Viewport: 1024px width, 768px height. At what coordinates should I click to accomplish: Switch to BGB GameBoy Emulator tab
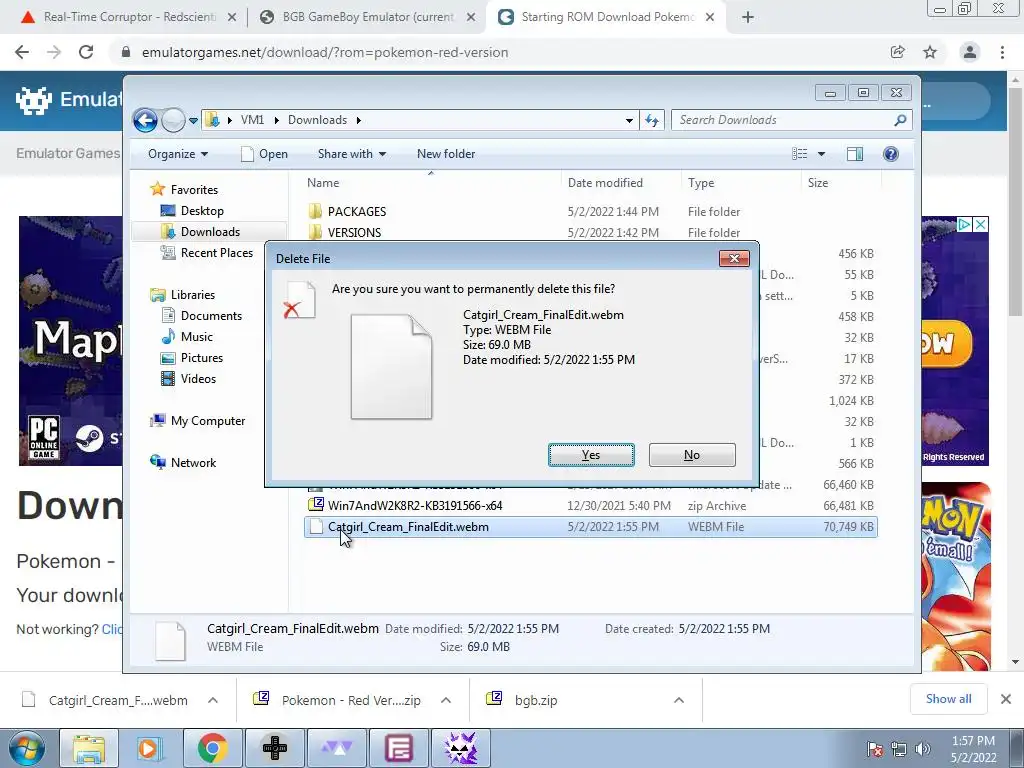pos(367,17)
